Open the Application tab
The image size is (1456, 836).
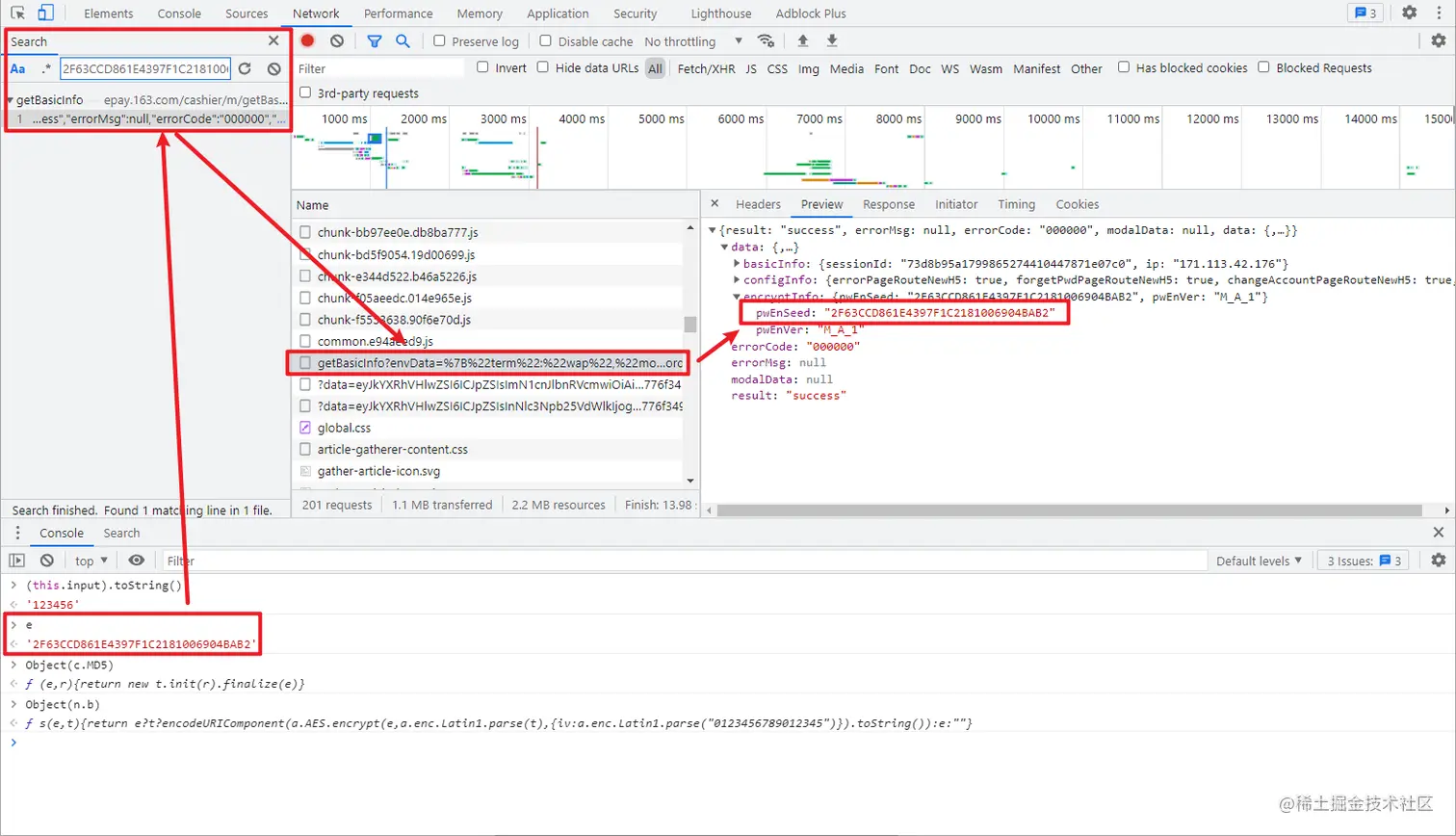click(558, 13)
